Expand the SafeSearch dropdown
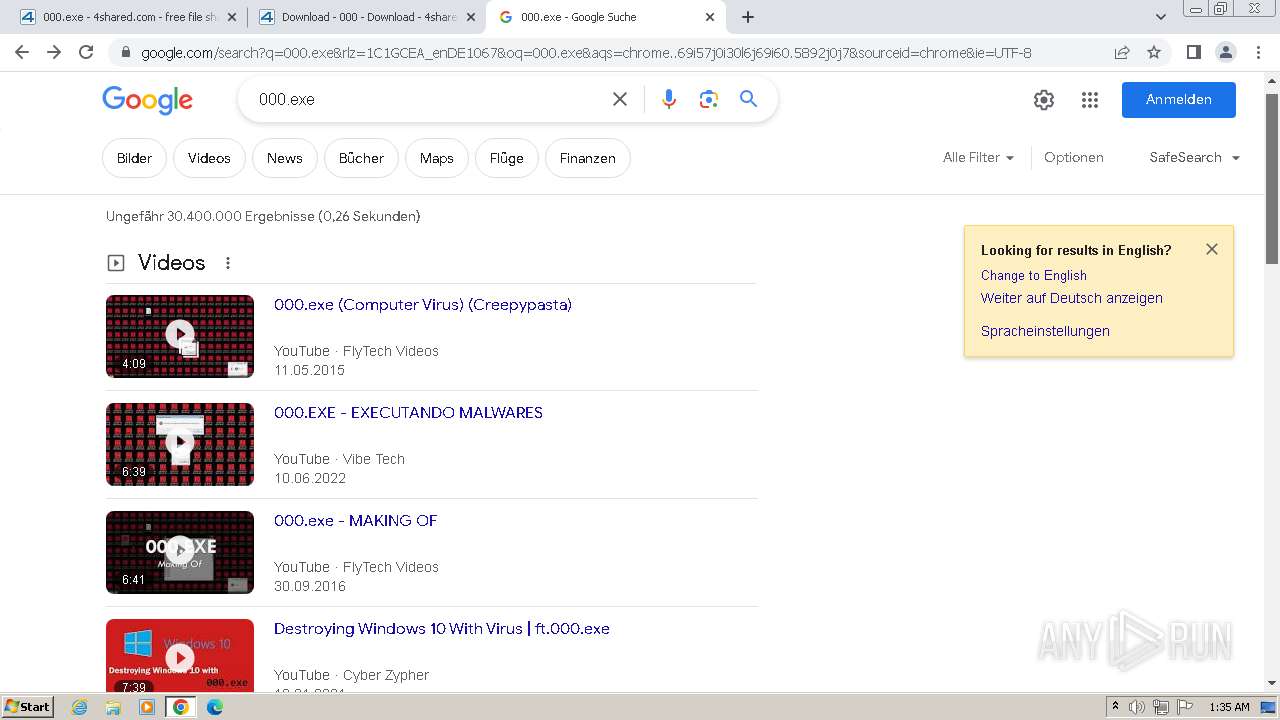The width and height of the screenshot is (1280, 720). coord(1194,157)
